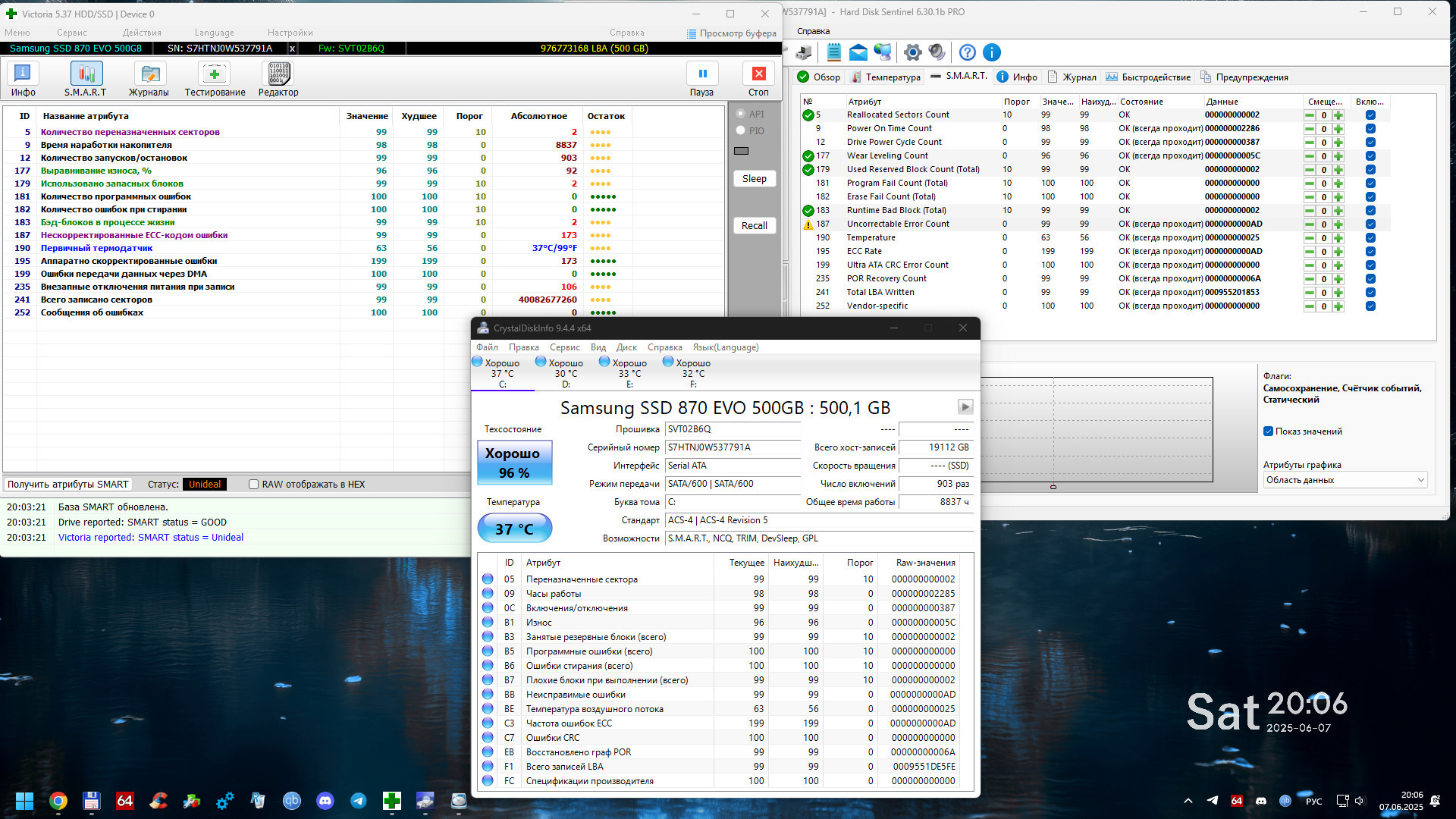Select drive D: Хорошо 30 °C in CrystalDiskInfo
The height and width of the screenshot is (819, 1456).
point(566,372)
